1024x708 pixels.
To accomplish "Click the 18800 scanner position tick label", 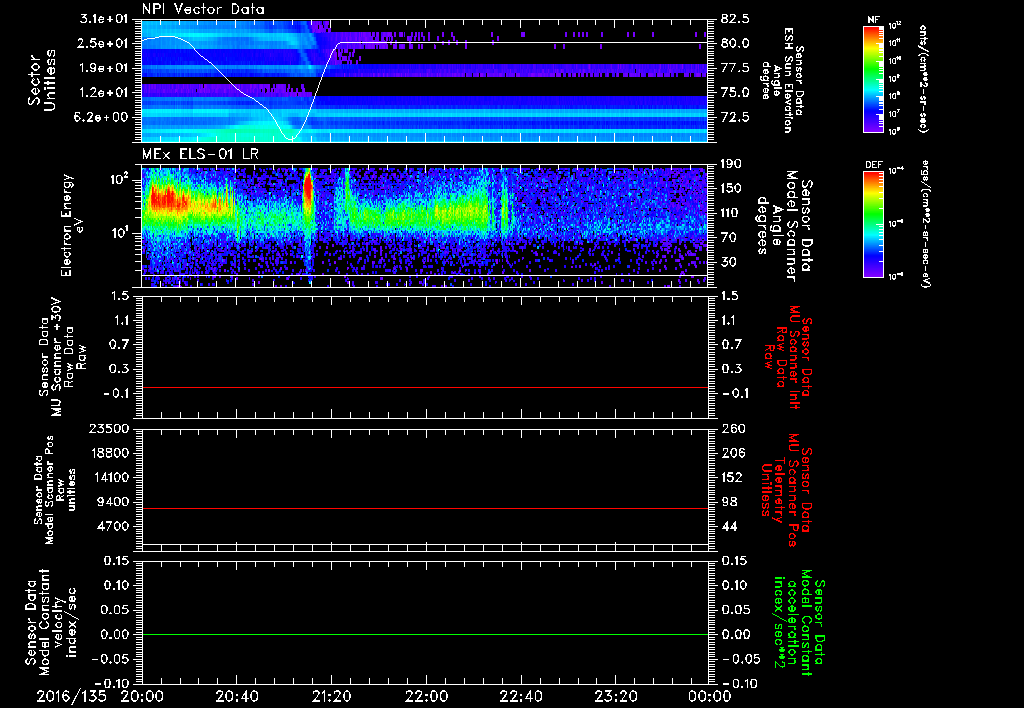I will pos(110,453).
